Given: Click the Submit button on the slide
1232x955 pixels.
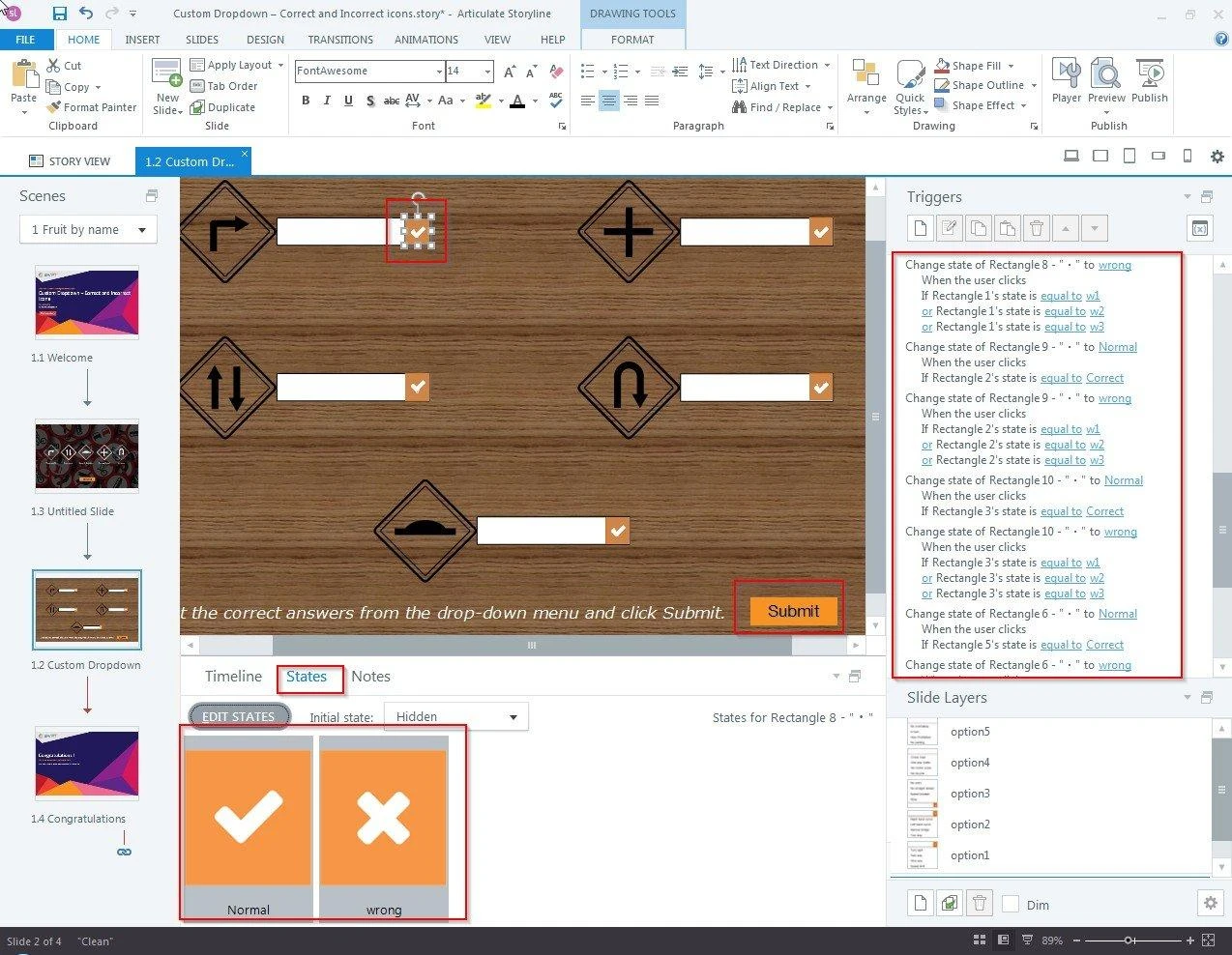Looking at the screenshot, I should 793,611.
